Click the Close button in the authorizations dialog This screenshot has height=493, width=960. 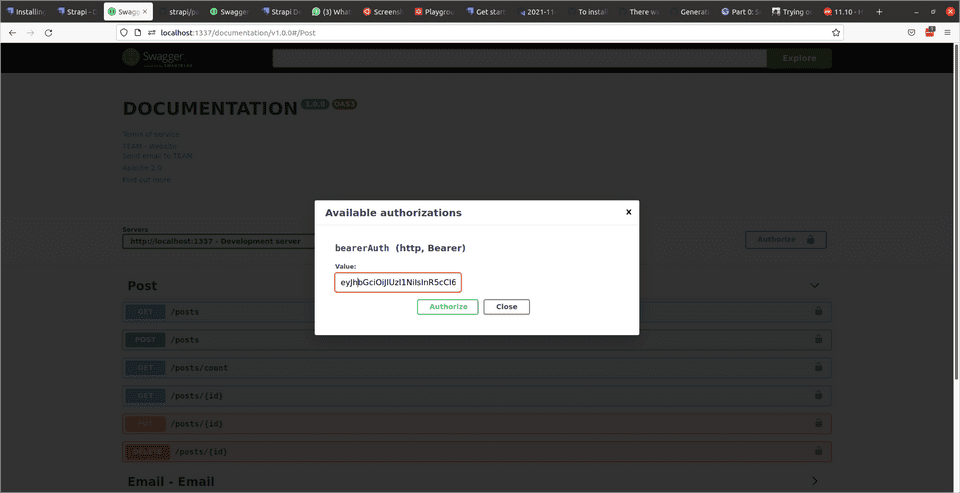506,307
